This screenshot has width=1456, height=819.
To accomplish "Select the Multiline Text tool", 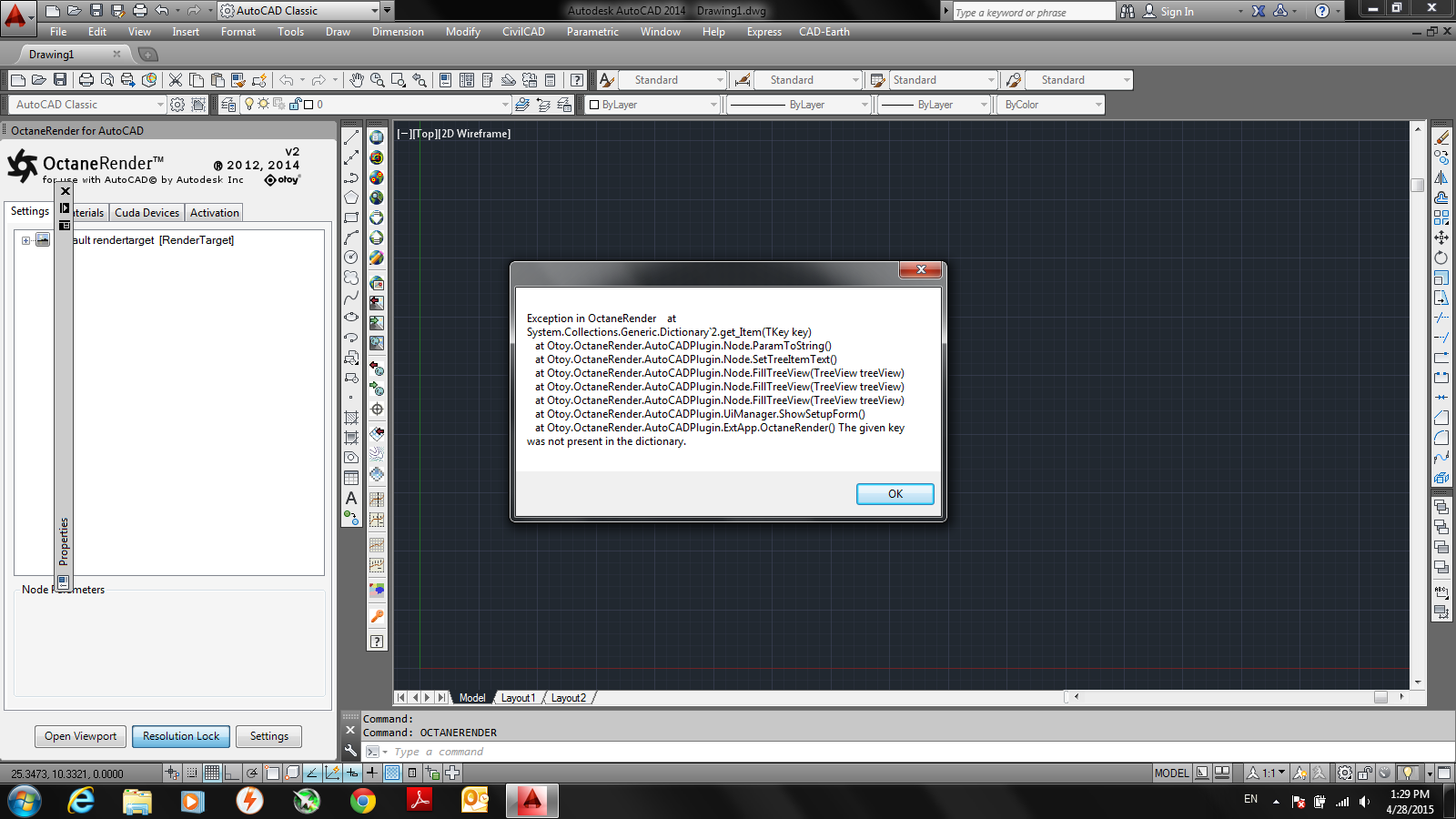I will pos(351,499).
